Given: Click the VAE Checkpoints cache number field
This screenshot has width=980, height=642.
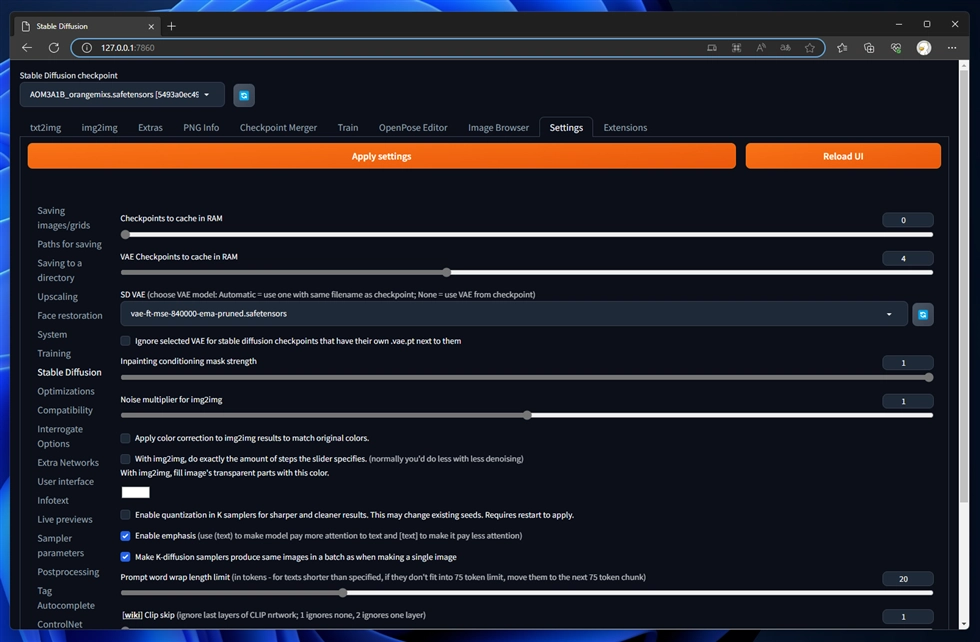Looking at the screenshot, I should pos(908,258).
